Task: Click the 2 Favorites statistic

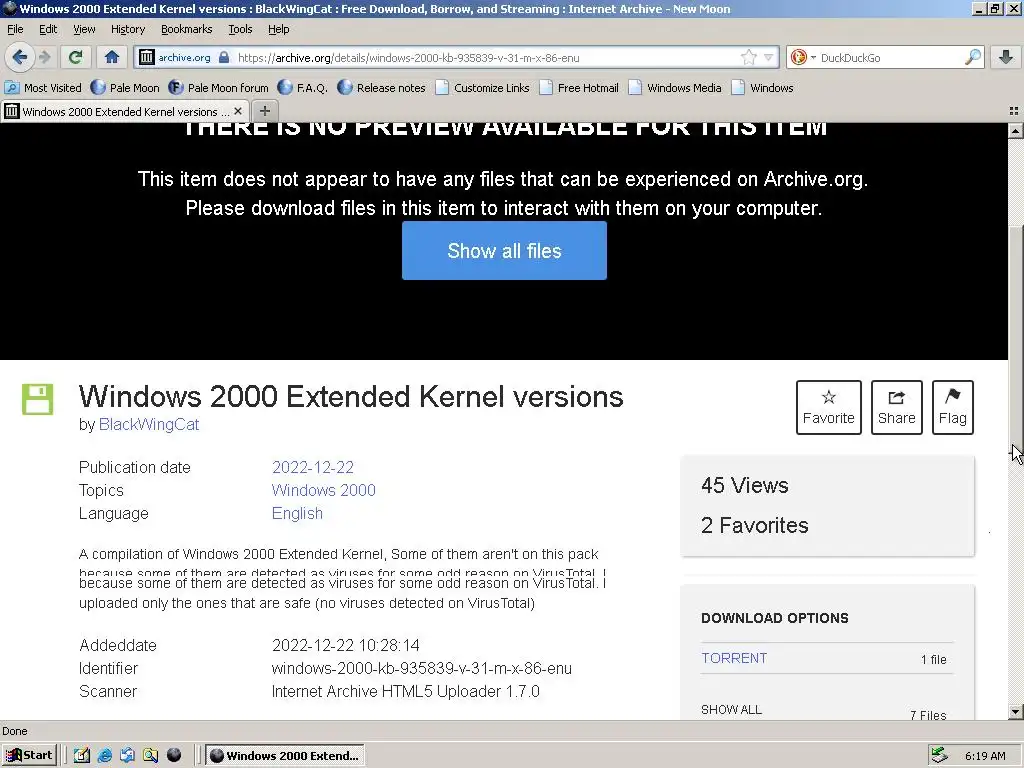Action: click(755, 525)
